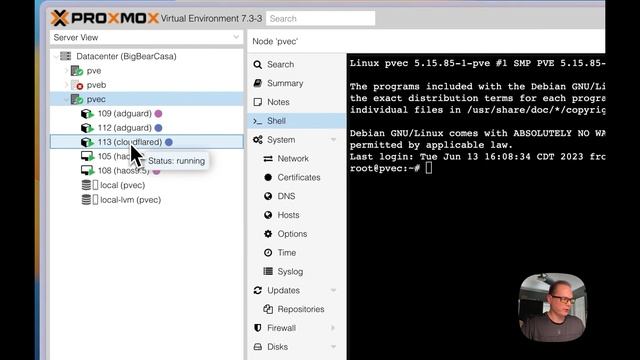Click the pve node icon
The width and height of the screenshot is (640, 360).
click(77, 71)
